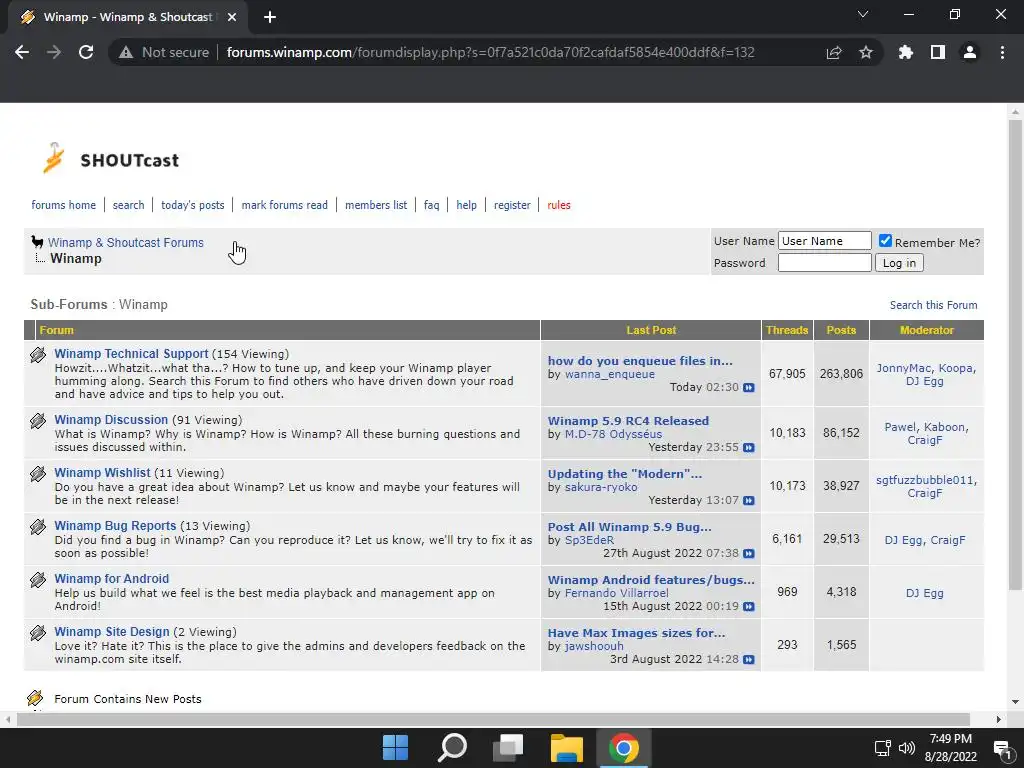The image size is (1024, 768).
Task: Go to last post icon for 15th August
Action: [748, 606]
